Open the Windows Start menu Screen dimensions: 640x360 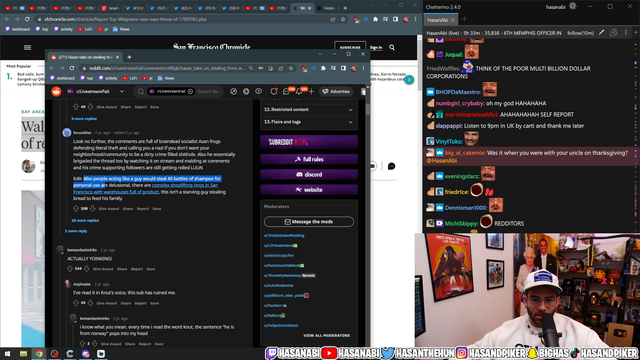click(x=7, y=353)
